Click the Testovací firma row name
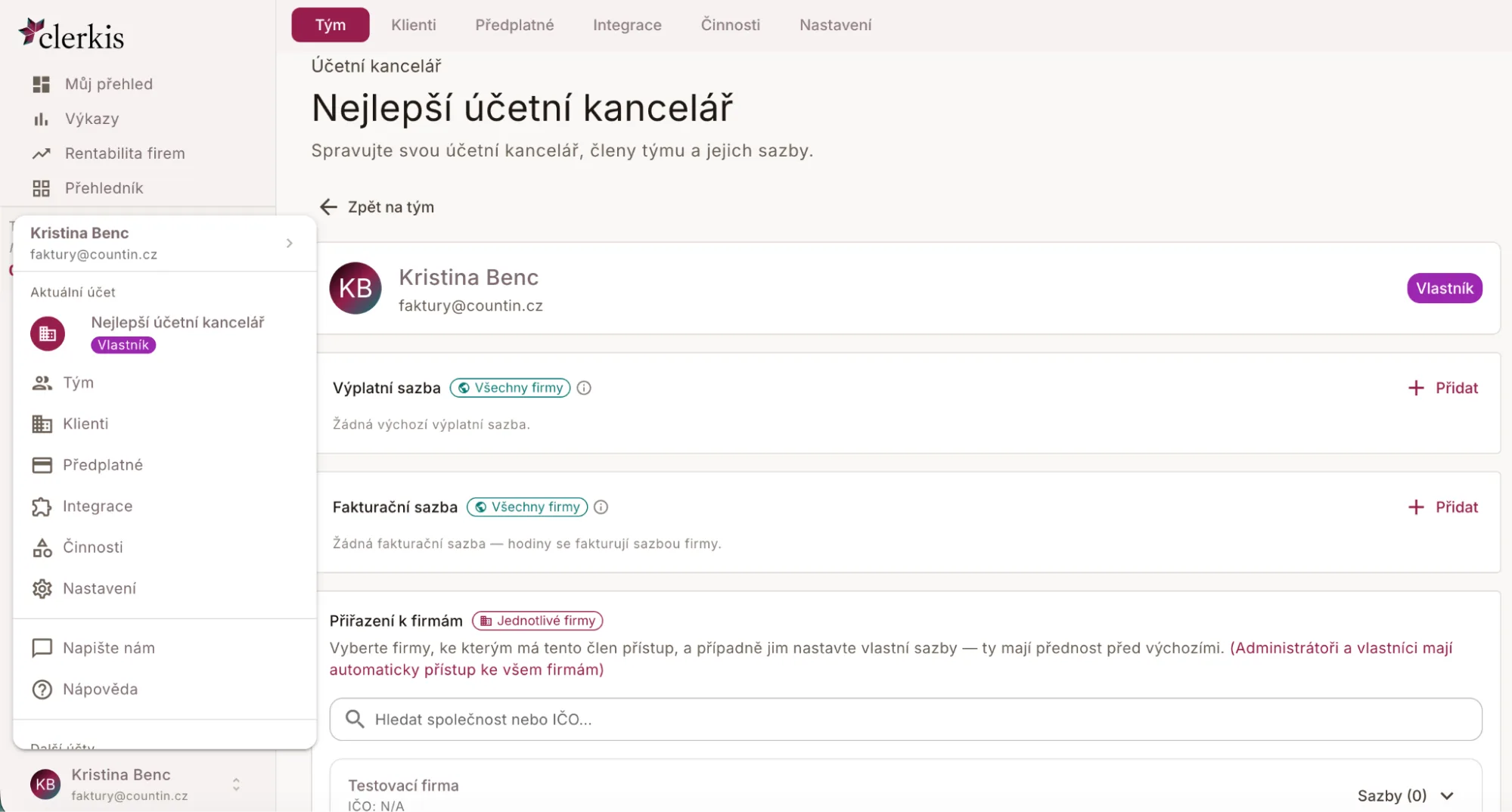The image size is (1512, 812). click(403, 786)
